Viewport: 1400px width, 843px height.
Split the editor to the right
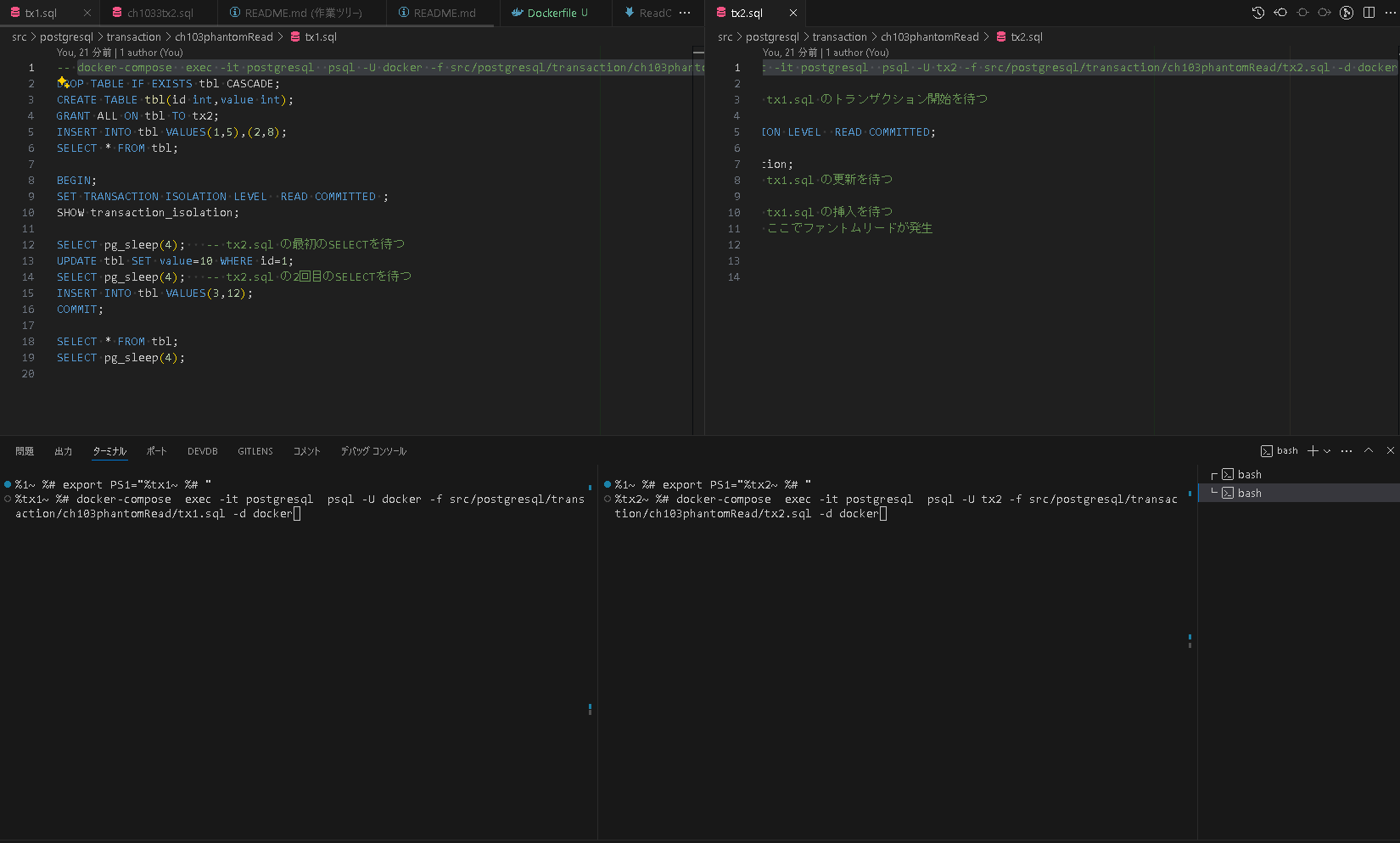click(x=1369, y=13)
